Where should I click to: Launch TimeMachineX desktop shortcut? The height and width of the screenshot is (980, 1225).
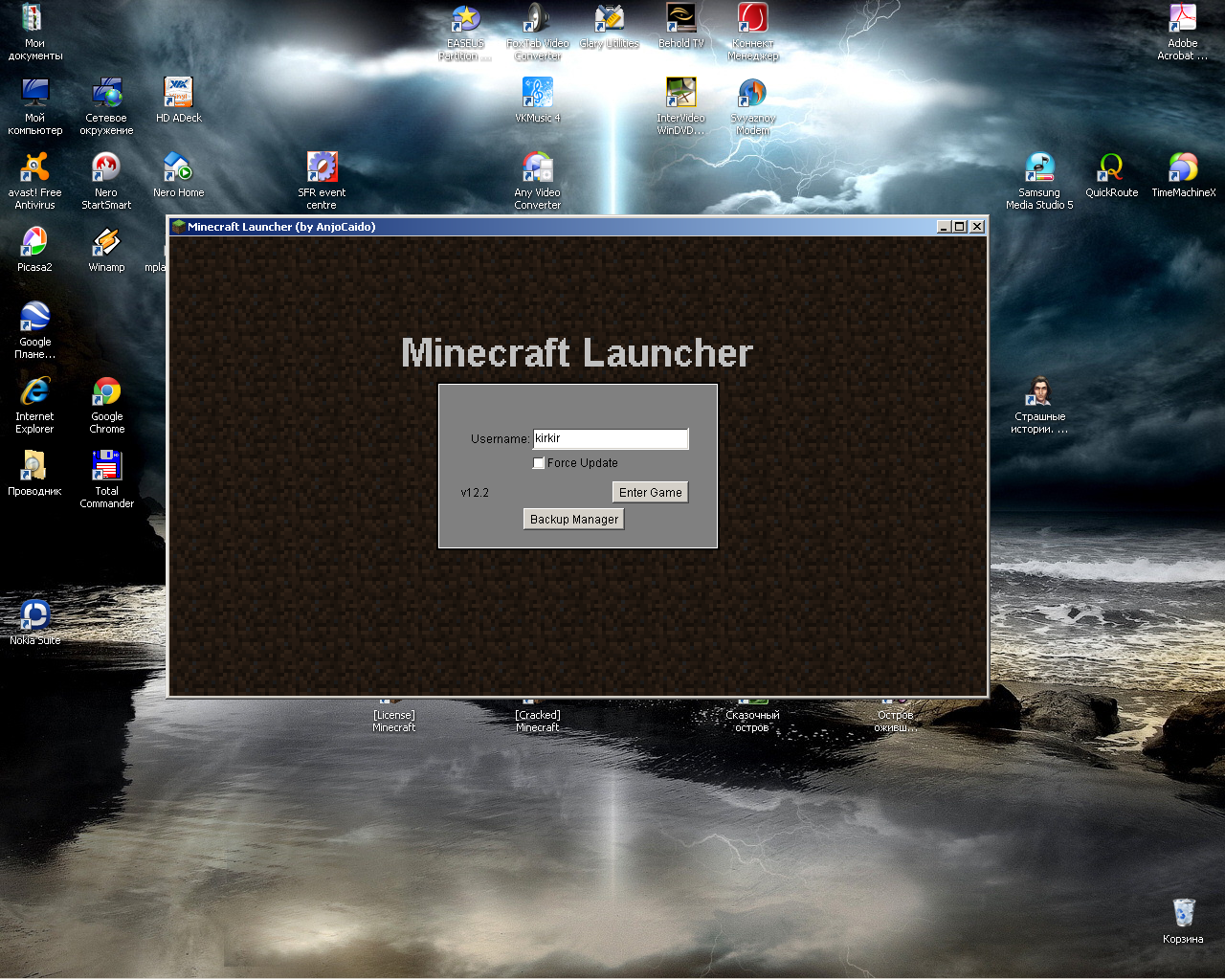pos(1183,175)
